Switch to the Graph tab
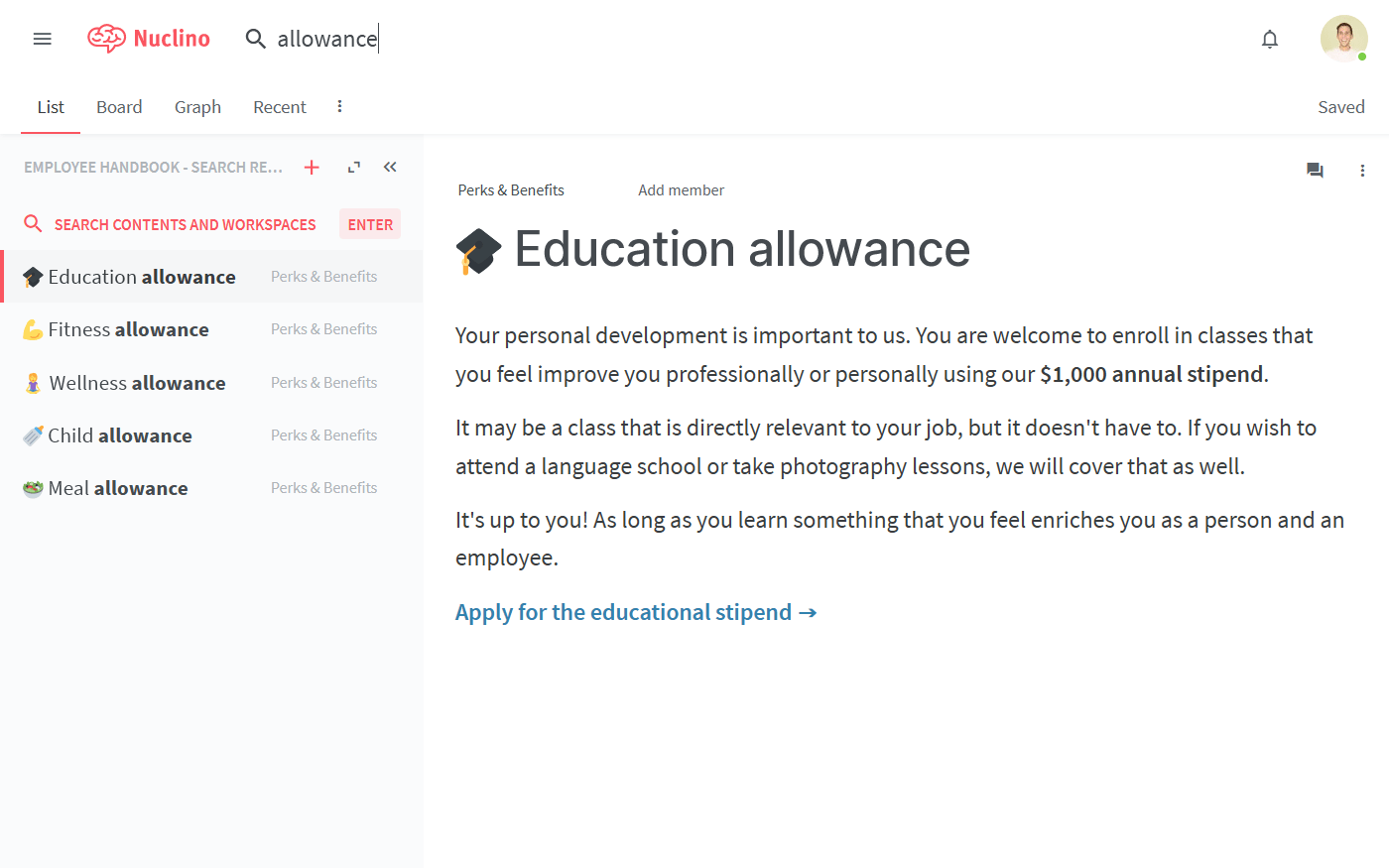The height and width of the screenshot is (868, 1389). 197,107
